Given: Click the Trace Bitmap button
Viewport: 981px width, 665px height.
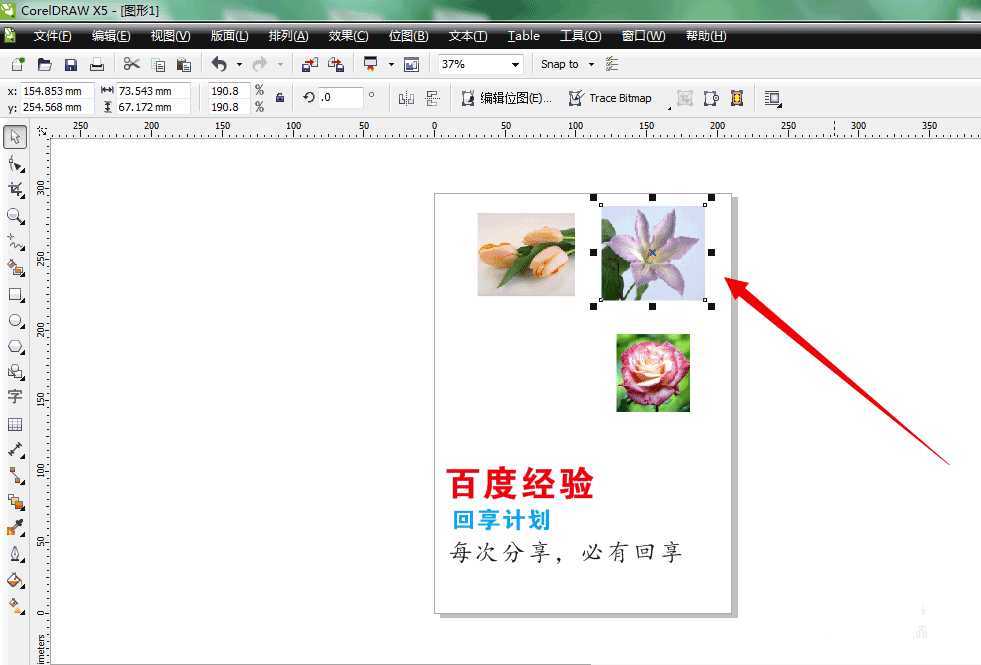Looking at the screenshot, I should pyautogui.click(x=612, y=98).
